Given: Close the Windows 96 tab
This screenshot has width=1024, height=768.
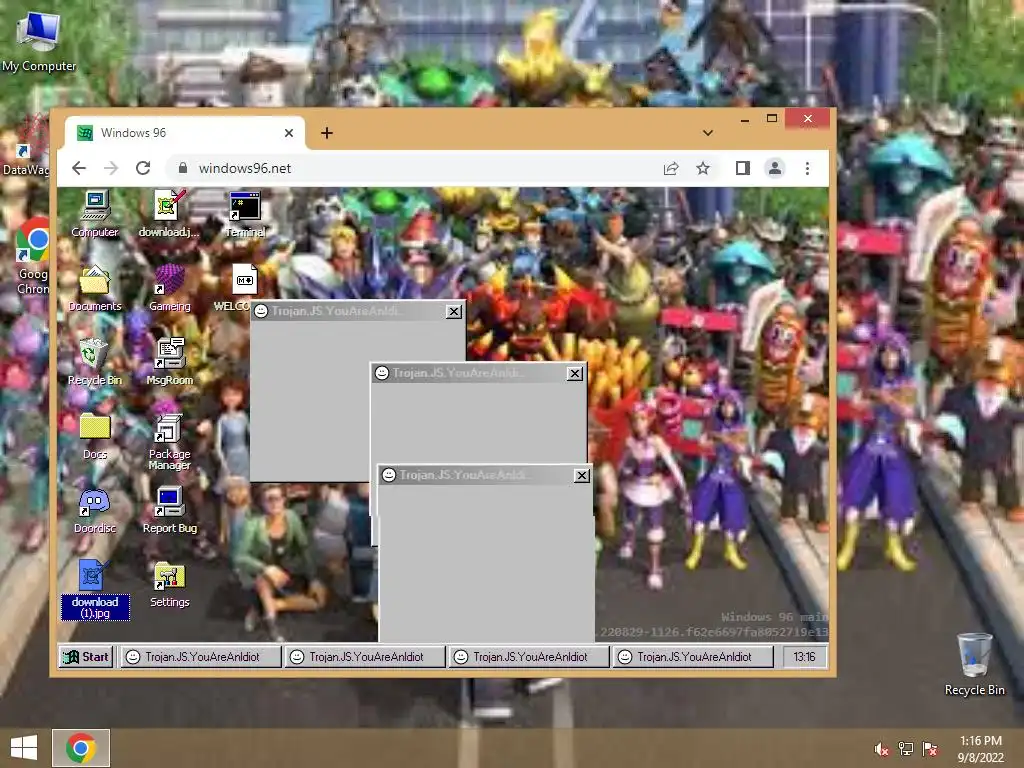Looking at the screenshot, I should (x=289, y=133).
